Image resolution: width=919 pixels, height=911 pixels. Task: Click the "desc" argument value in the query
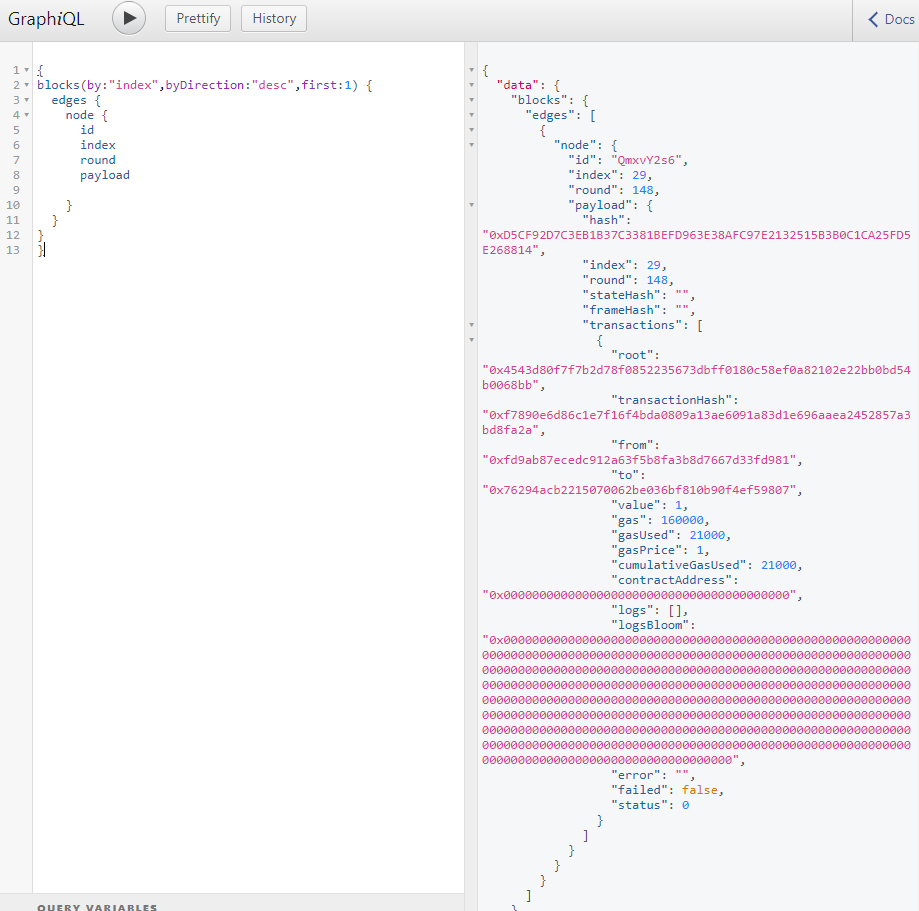(273, 85)
